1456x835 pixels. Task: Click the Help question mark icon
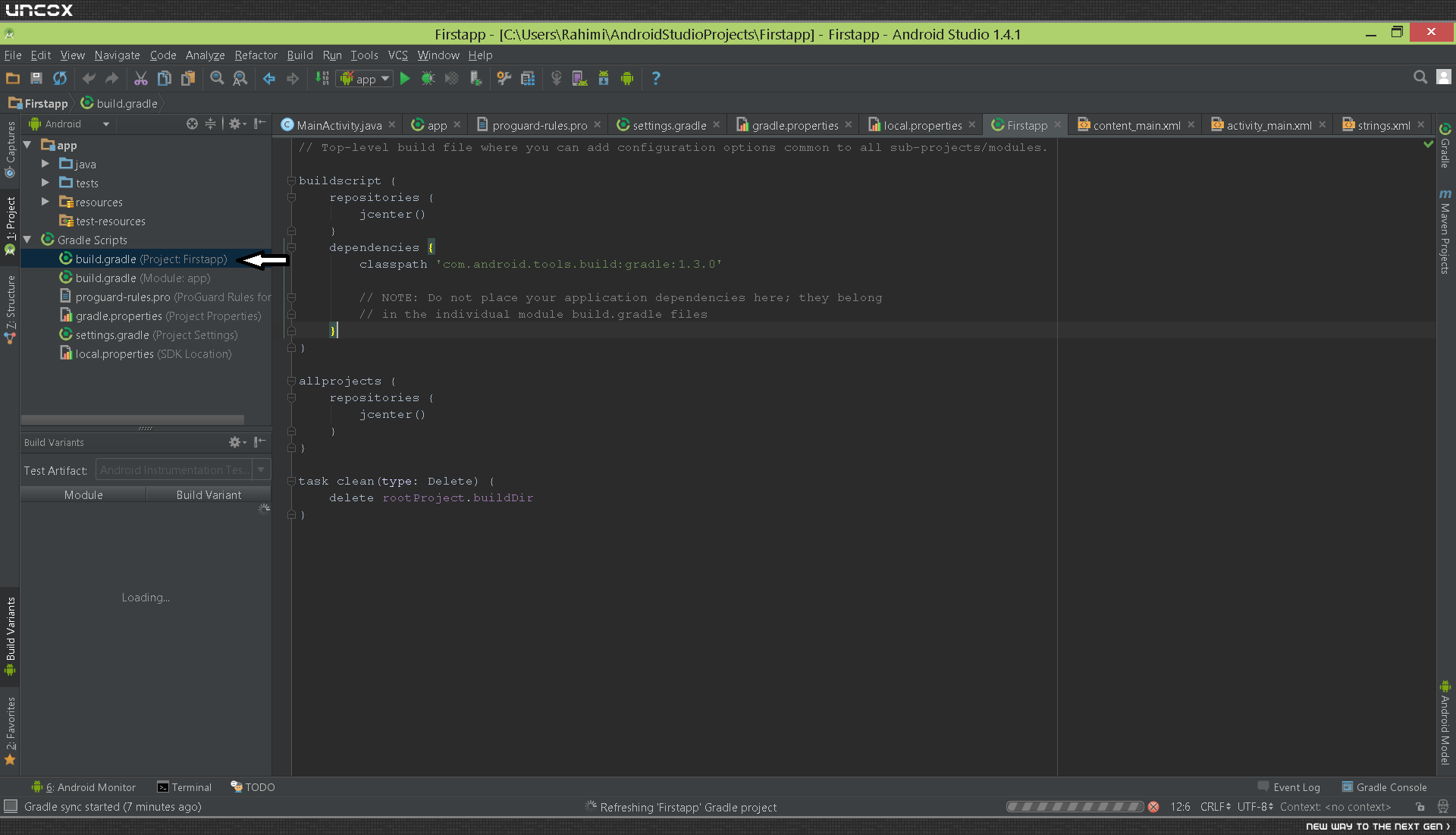pos(656,78)
